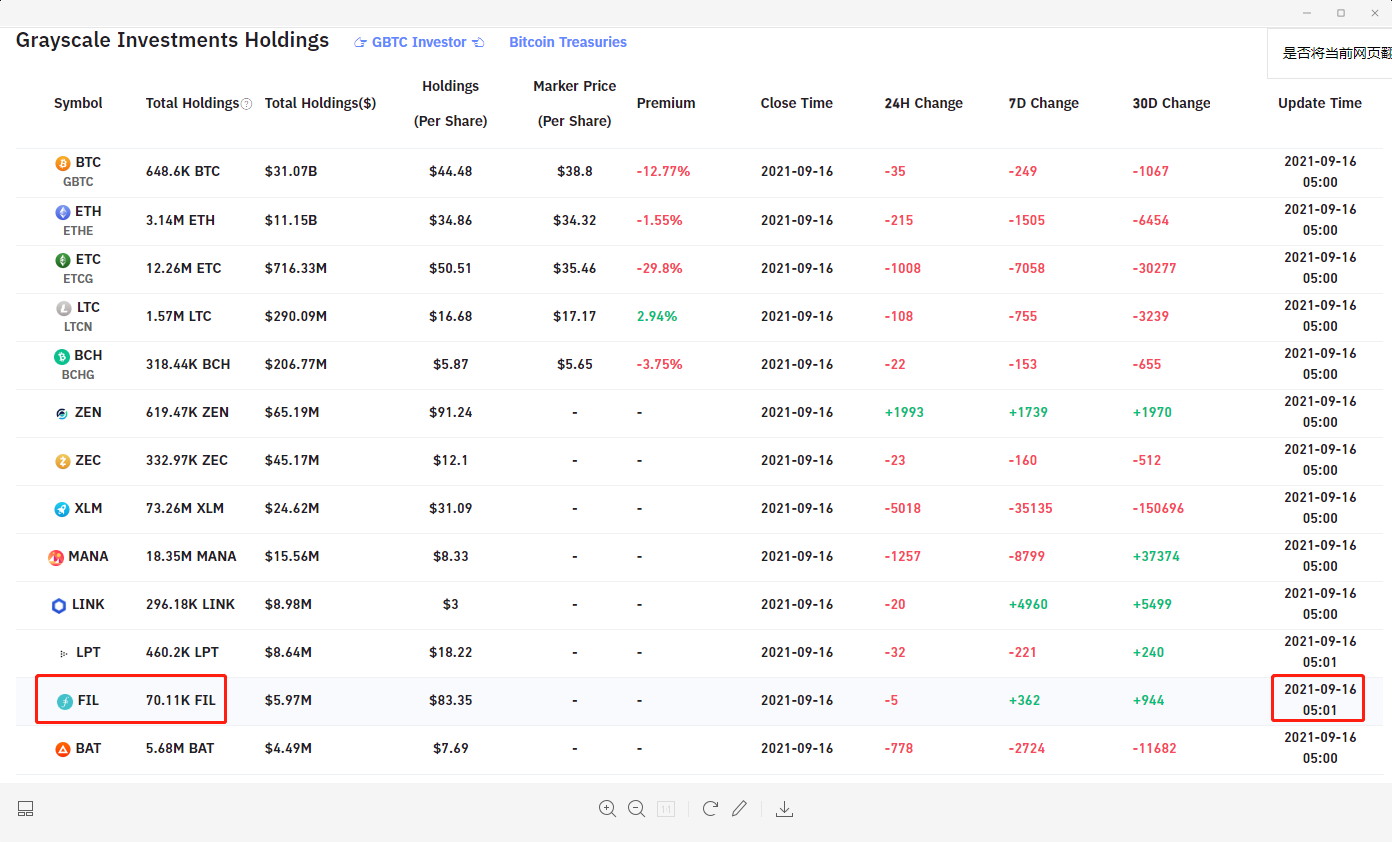1392x842 pixels.
Task: Click the +37374 MANA 30D change
Action: point(1156,556)
